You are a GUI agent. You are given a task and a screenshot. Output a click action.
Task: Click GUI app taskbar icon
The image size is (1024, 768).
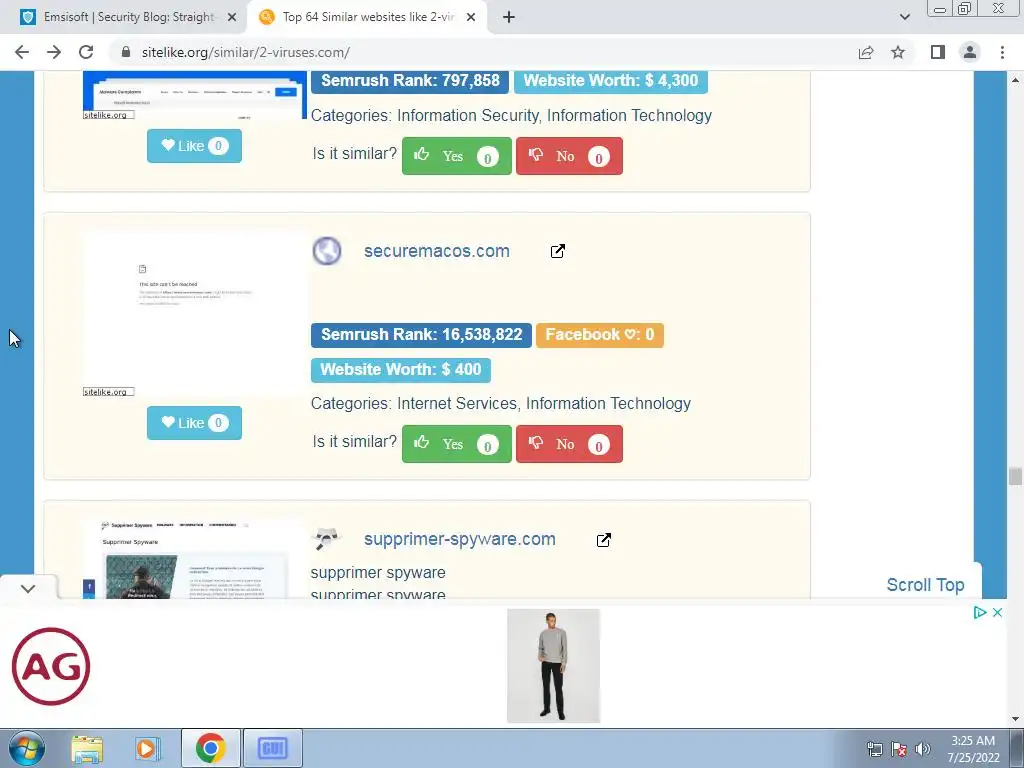(x=272, y=748)
